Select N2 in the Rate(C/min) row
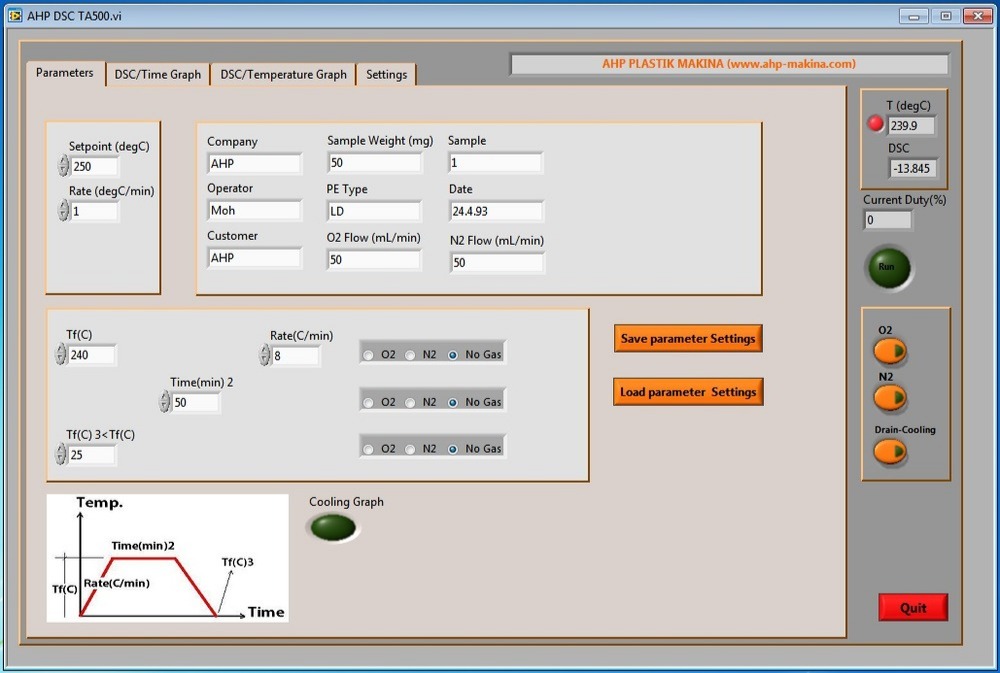 410,355
